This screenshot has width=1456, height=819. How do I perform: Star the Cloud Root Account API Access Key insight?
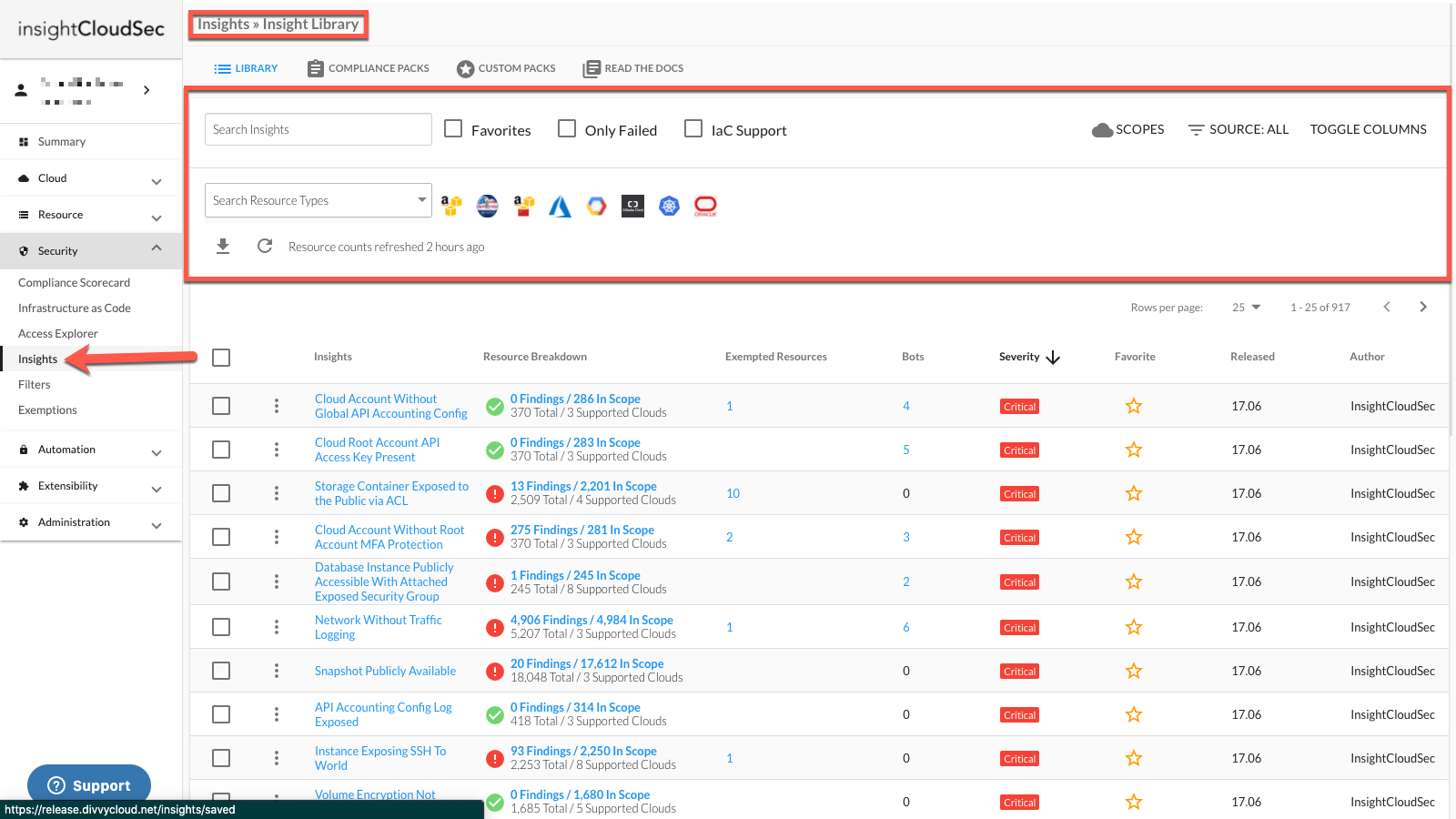(1134, 450)
